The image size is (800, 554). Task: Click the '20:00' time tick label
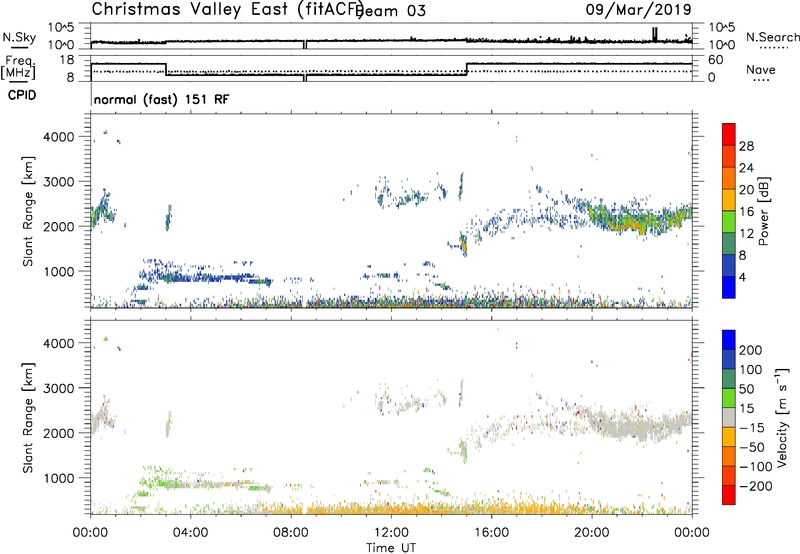[592, 533]
